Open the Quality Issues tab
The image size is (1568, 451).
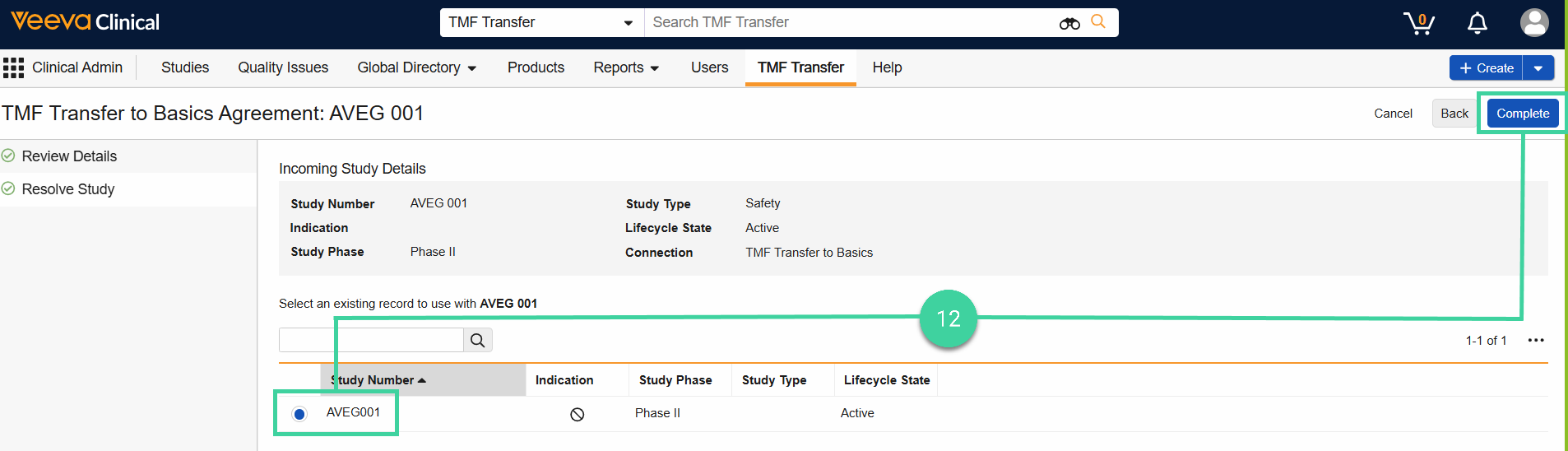pos(283,67)
